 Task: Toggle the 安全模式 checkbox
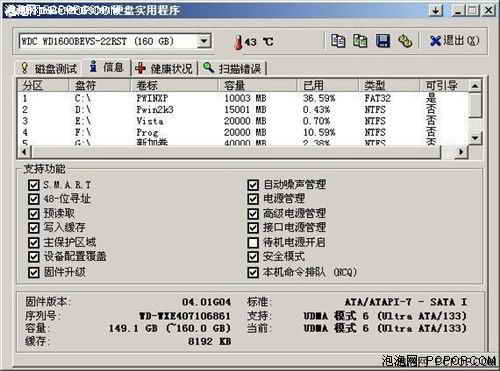253,257
